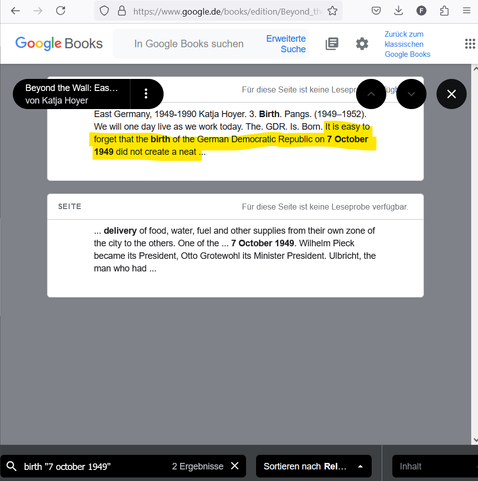Open the tracking protection shield icon
This screenshot has height=481, width=478.
point(104,11)
